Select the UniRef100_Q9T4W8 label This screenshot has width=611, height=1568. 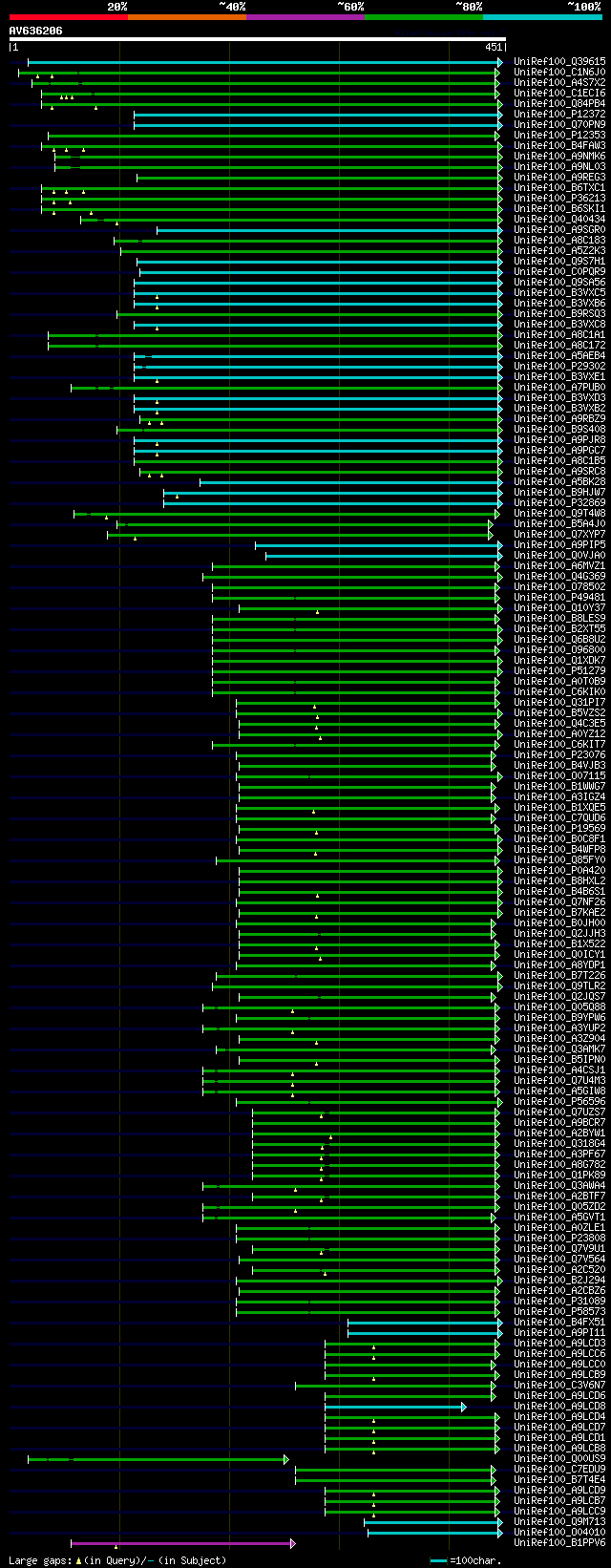559,513
